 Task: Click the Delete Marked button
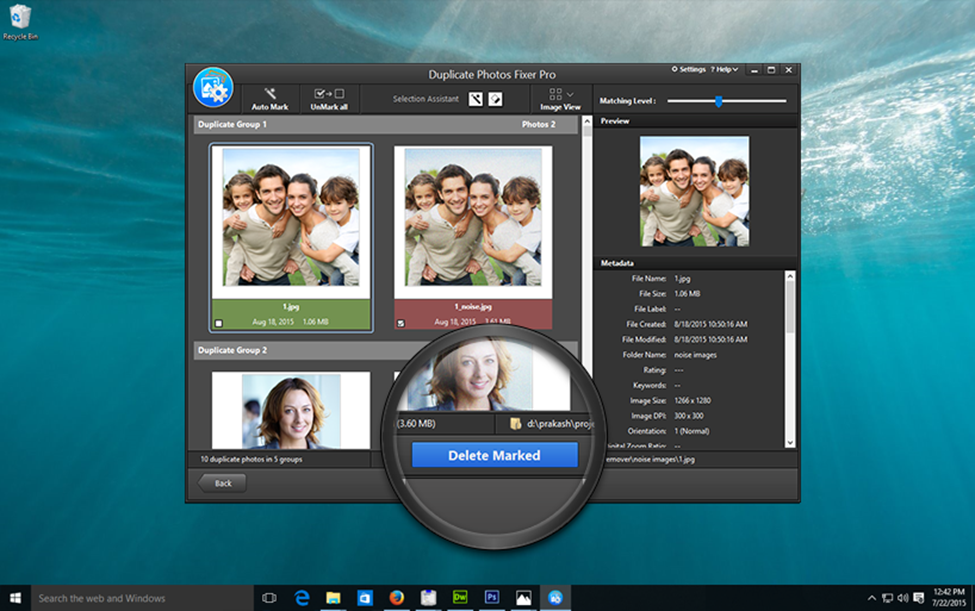pos(494,455)
